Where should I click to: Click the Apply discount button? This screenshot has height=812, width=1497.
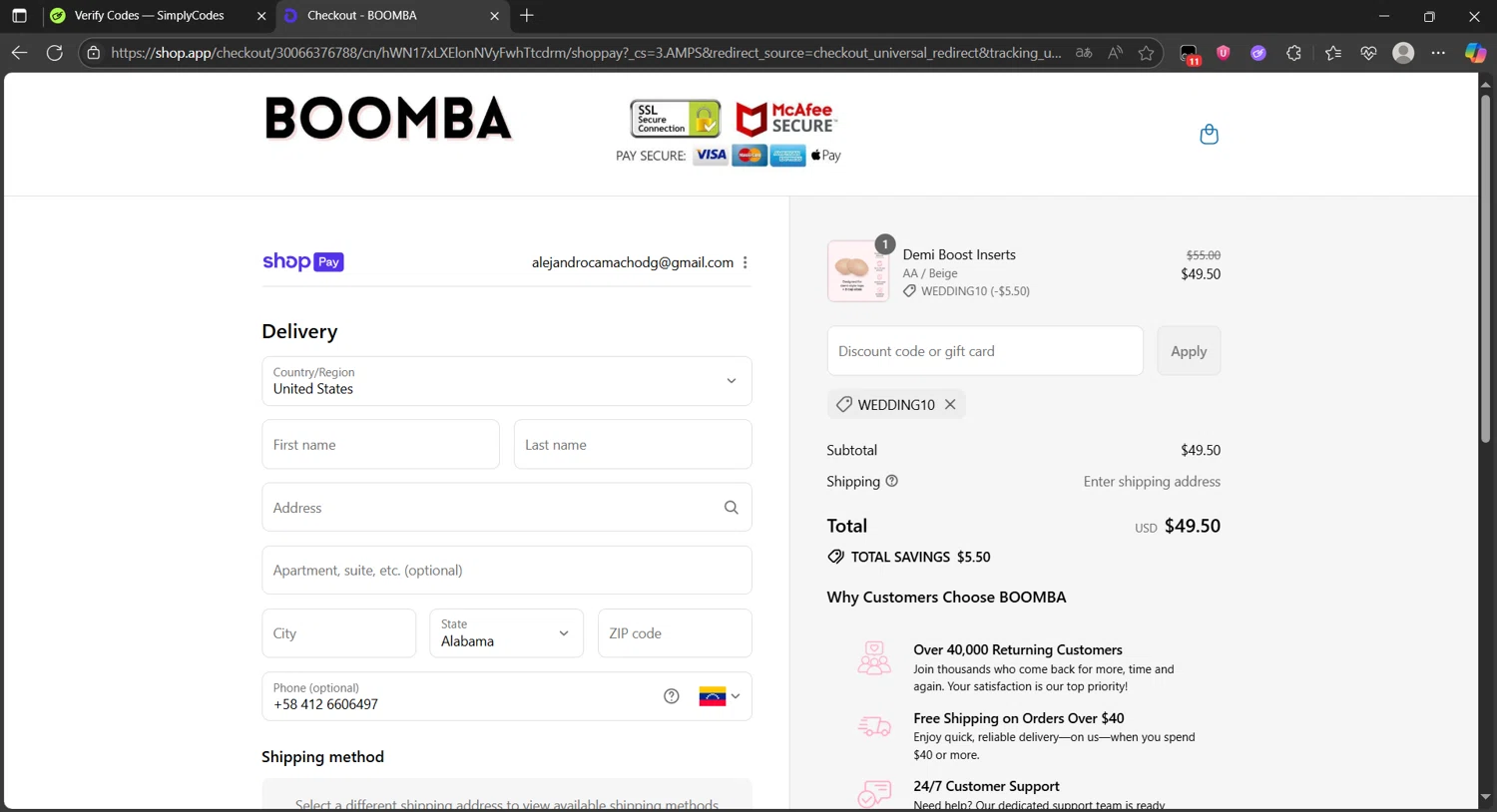point(1189,351)
